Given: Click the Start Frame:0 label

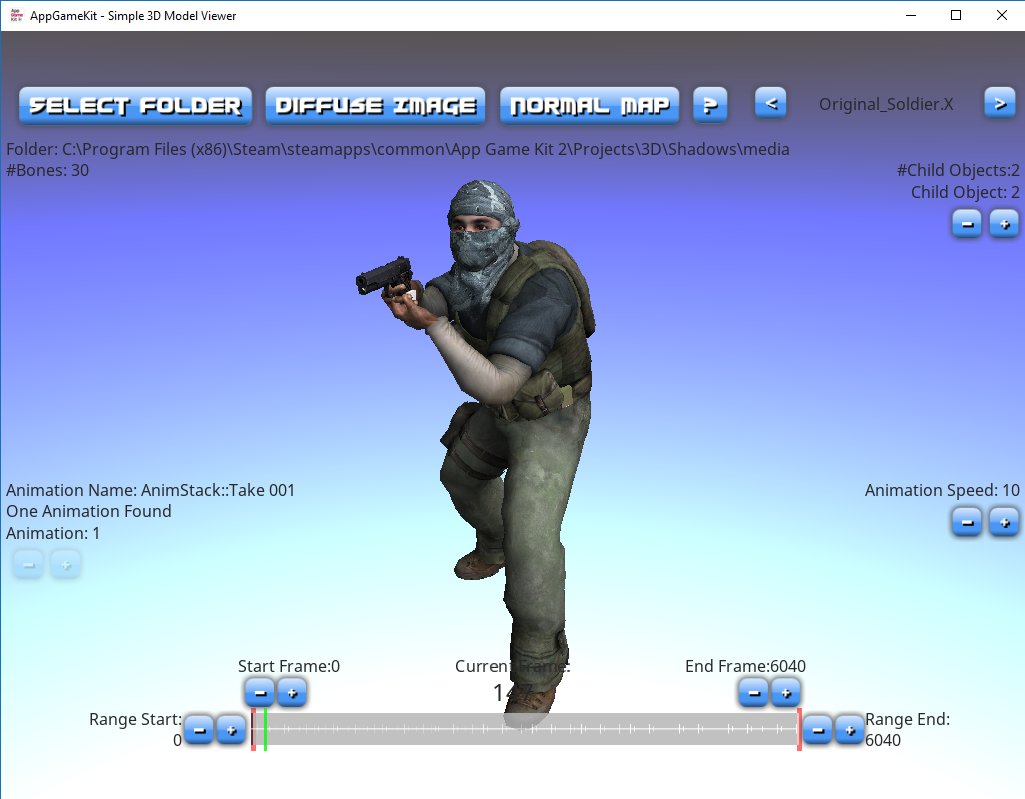Looking at the screenshot, I should coord(289,666).
